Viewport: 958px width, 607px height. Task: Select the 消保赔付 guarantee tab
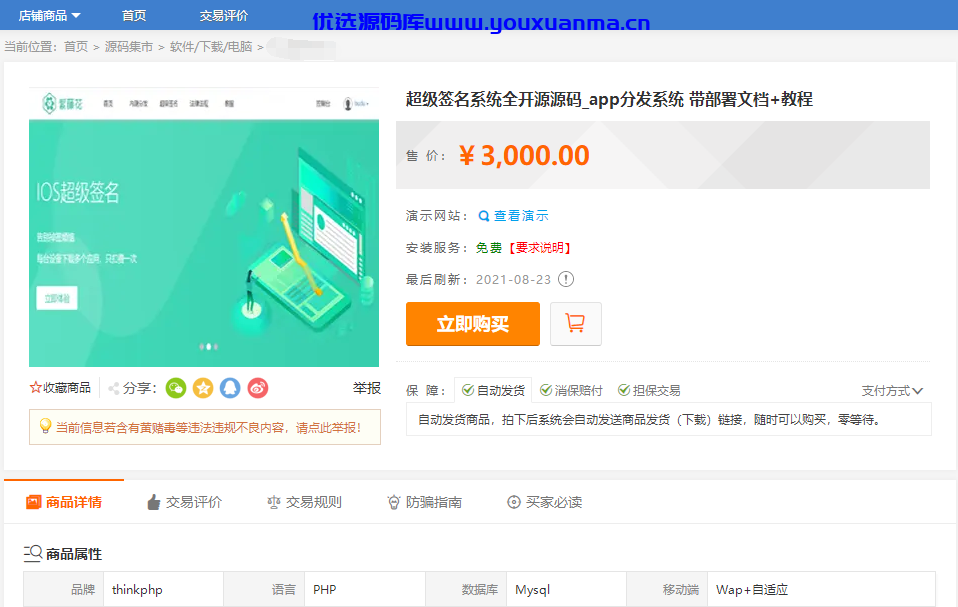coord(571,390)
